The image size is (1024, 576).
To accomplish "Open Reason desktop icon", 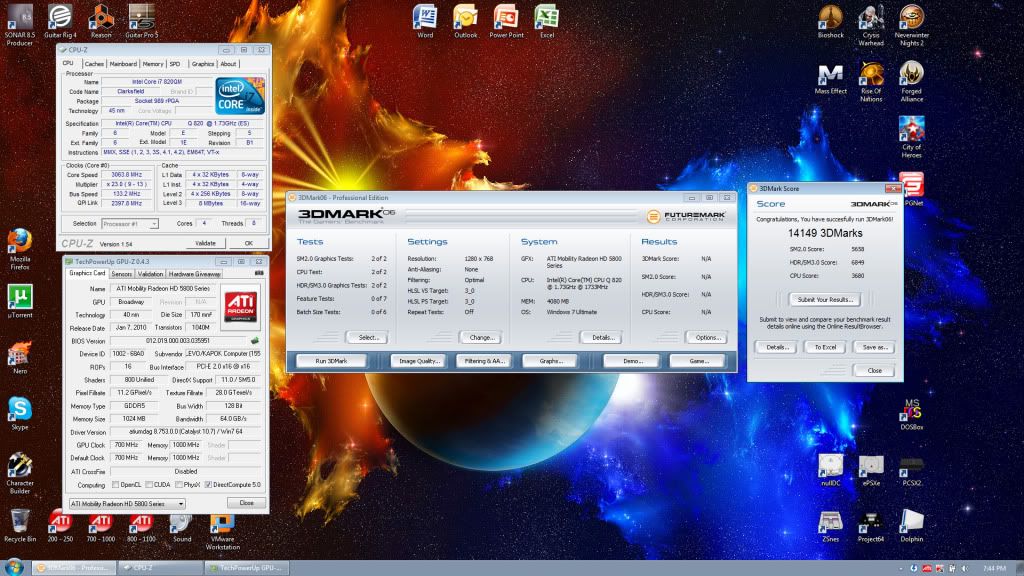I will tap(101, 21).
